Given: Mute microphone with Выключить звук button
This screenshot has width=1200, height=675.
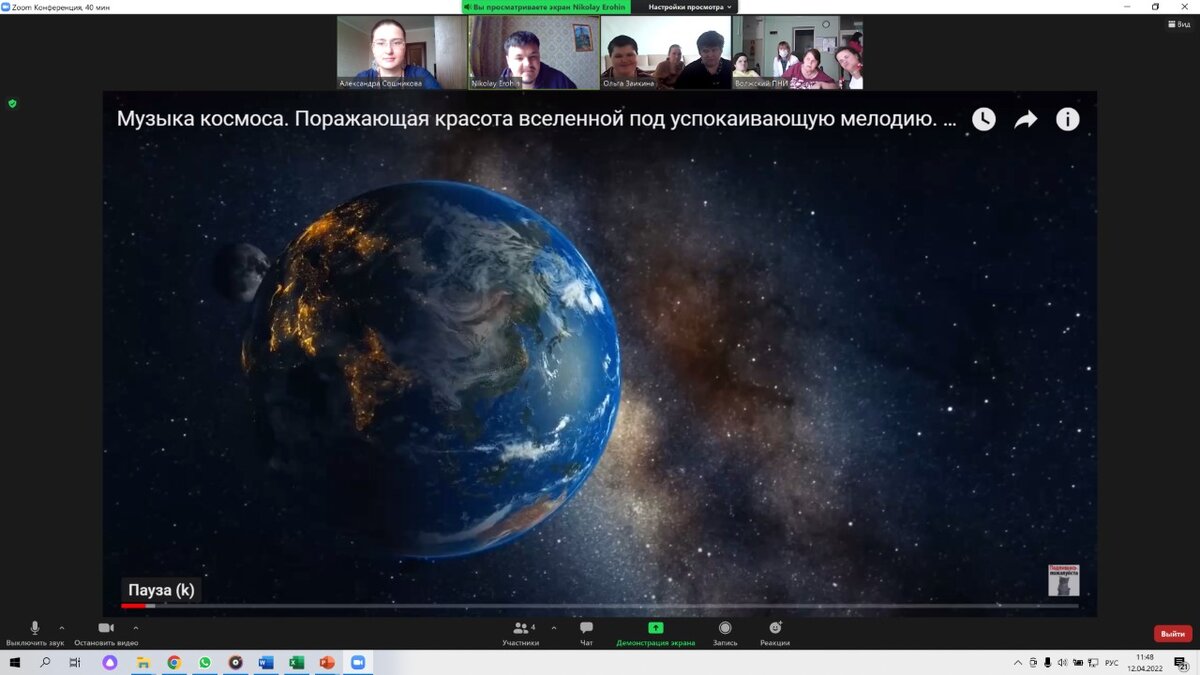Looking at the screenshot, I should pos(34,633).
